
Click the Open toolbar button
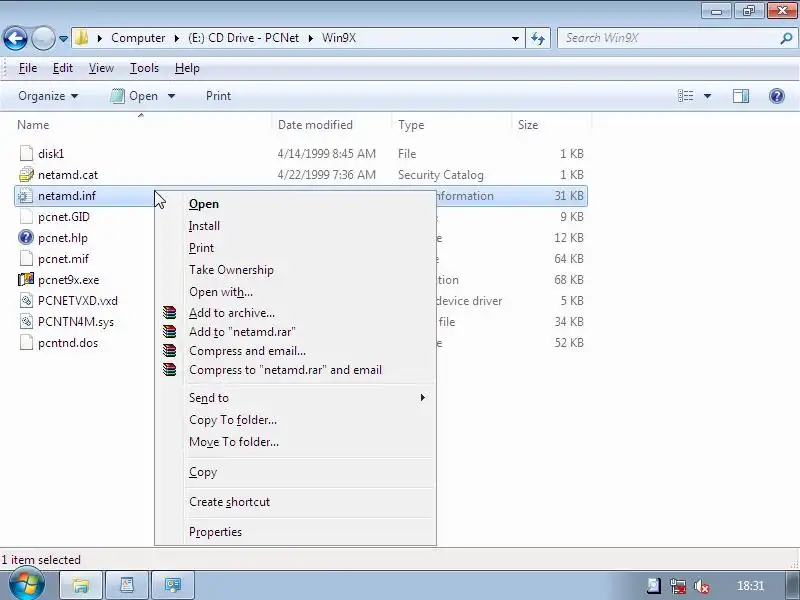coord(135,96)
